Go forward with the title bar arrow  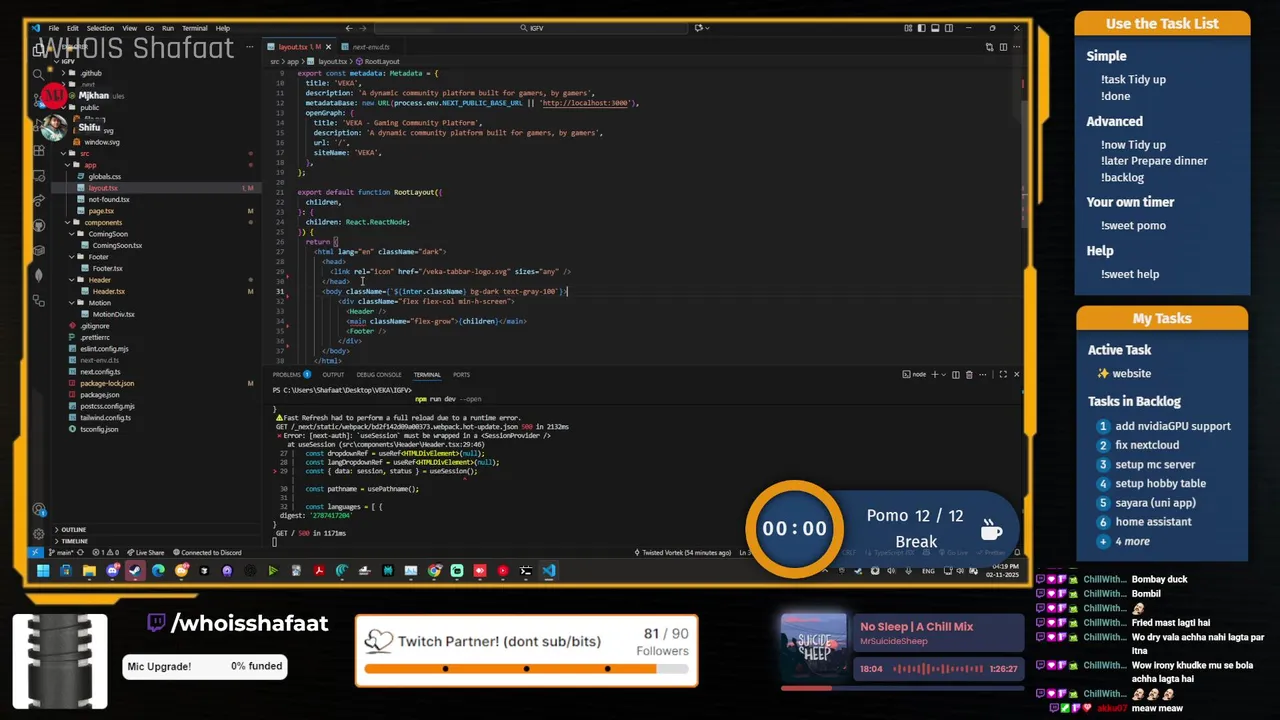pyautogui.click(x=363, y=28)
